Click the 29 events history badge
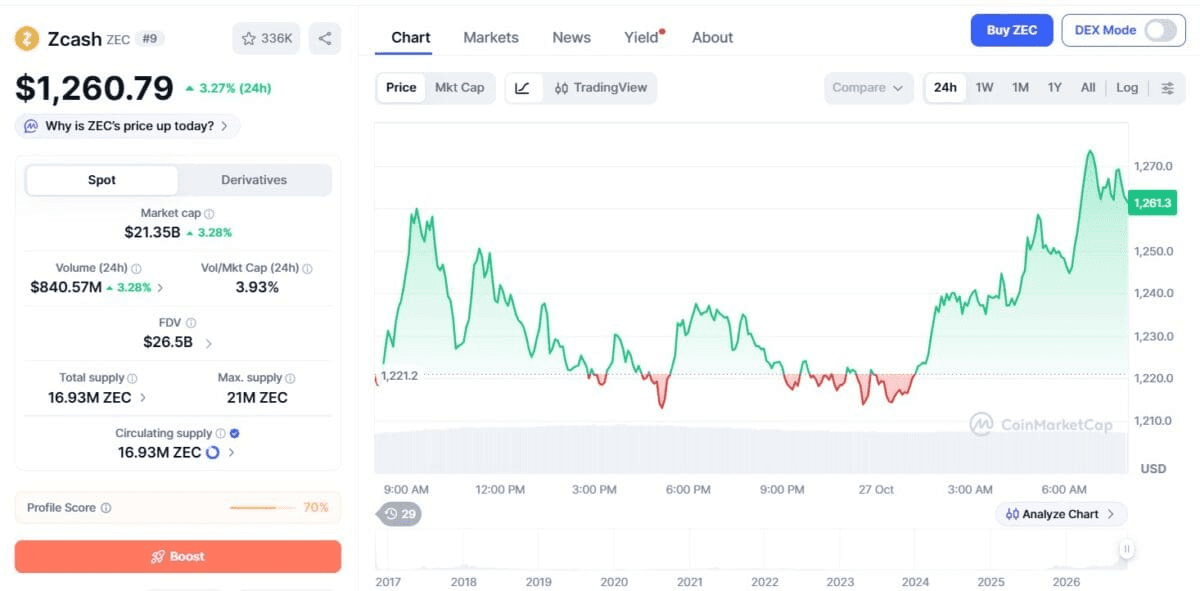Viewport: 1200px width, 591px height. pos(399,514)
